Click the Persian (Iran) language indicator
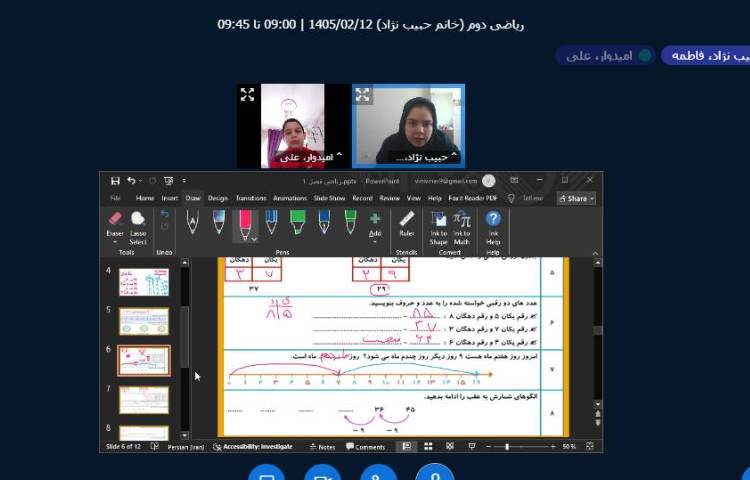Viewport: 750px width, 480px height. click(186, 447)
